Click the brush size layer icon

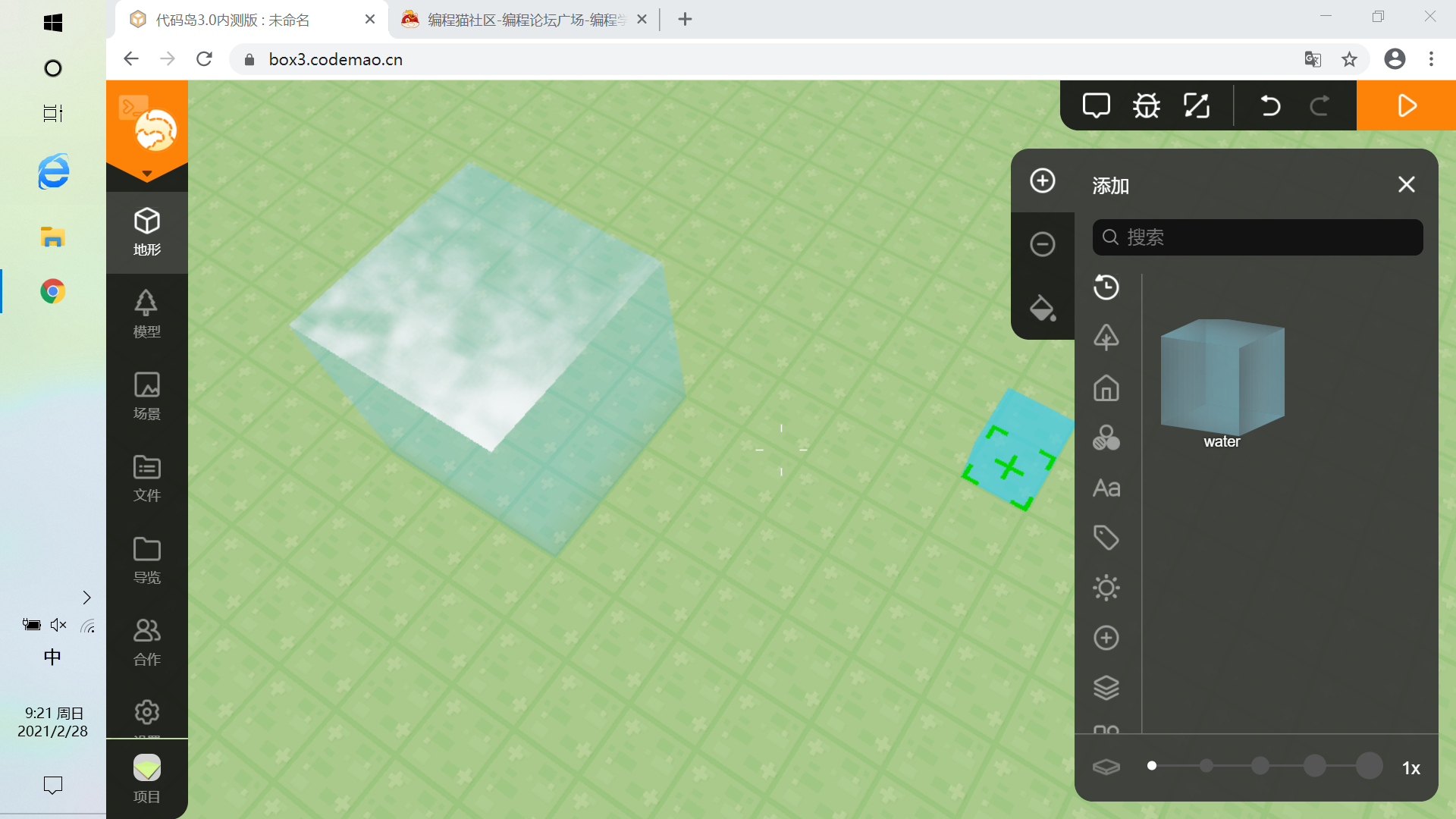1106,767
